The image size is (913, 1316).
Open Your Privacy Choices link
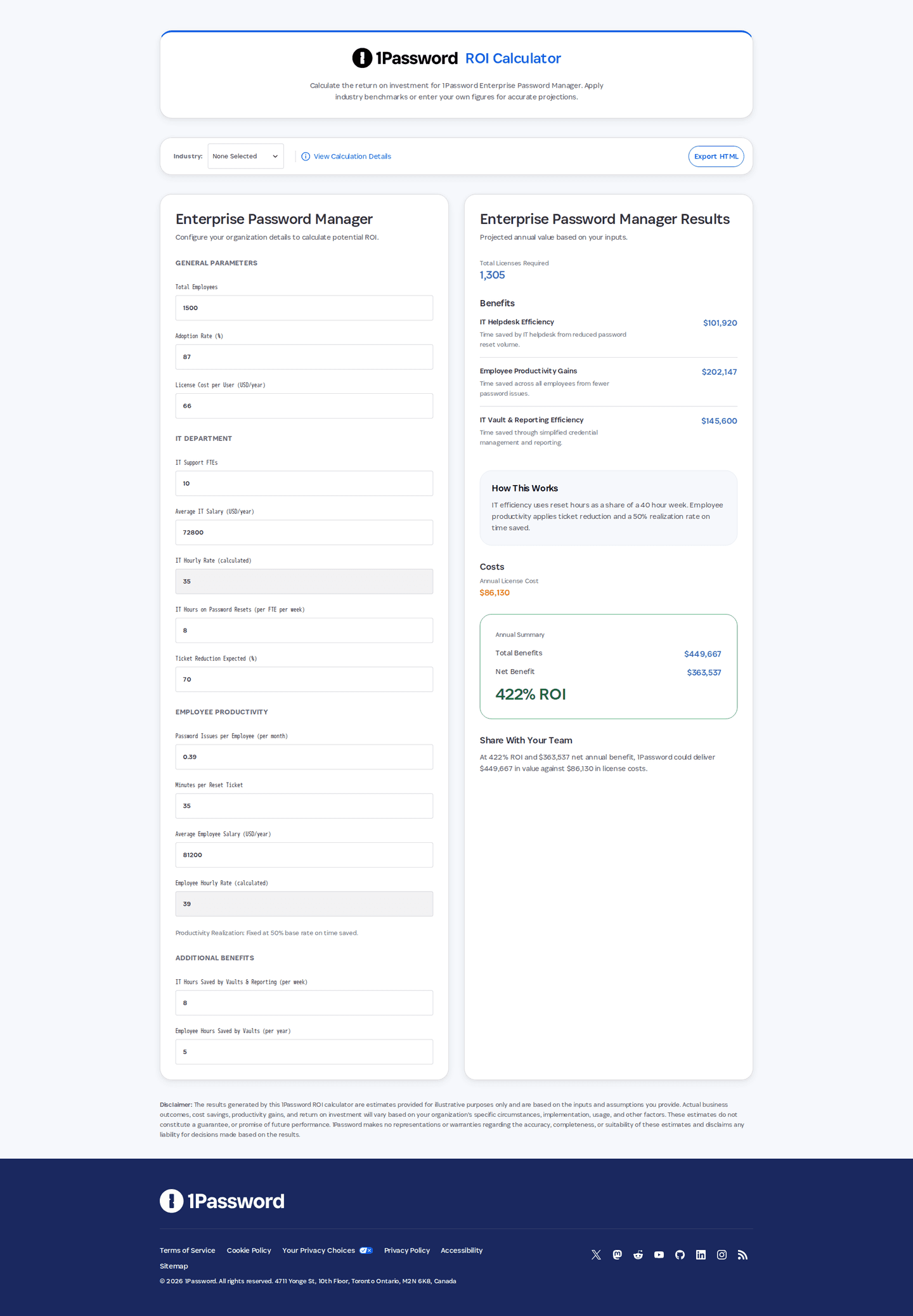coord(318,1251)
